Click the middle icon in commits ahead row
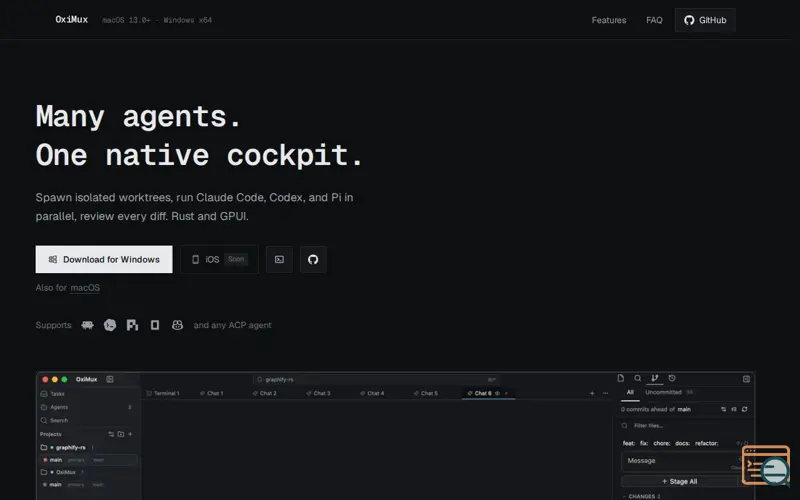 (x=734, y=409)
